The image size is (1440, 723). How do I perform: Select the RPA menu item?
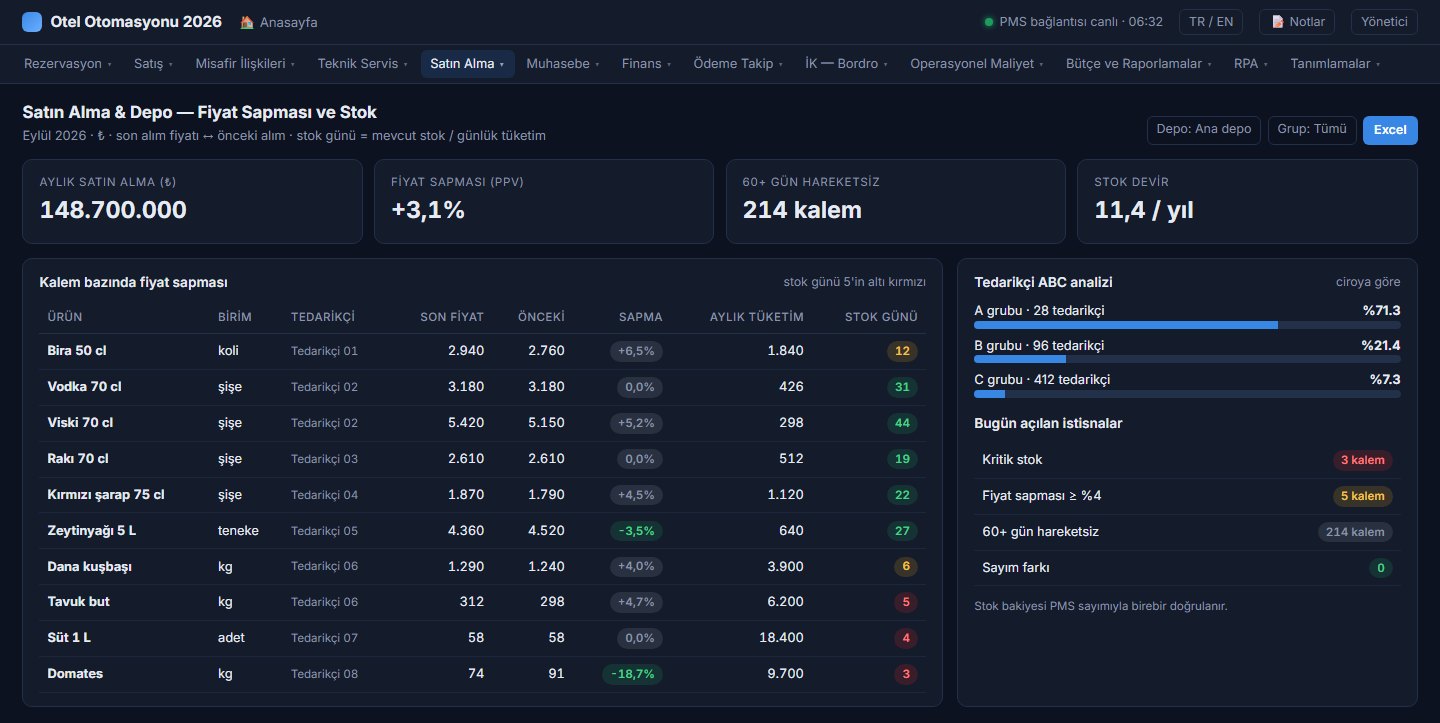(1251, 64)
